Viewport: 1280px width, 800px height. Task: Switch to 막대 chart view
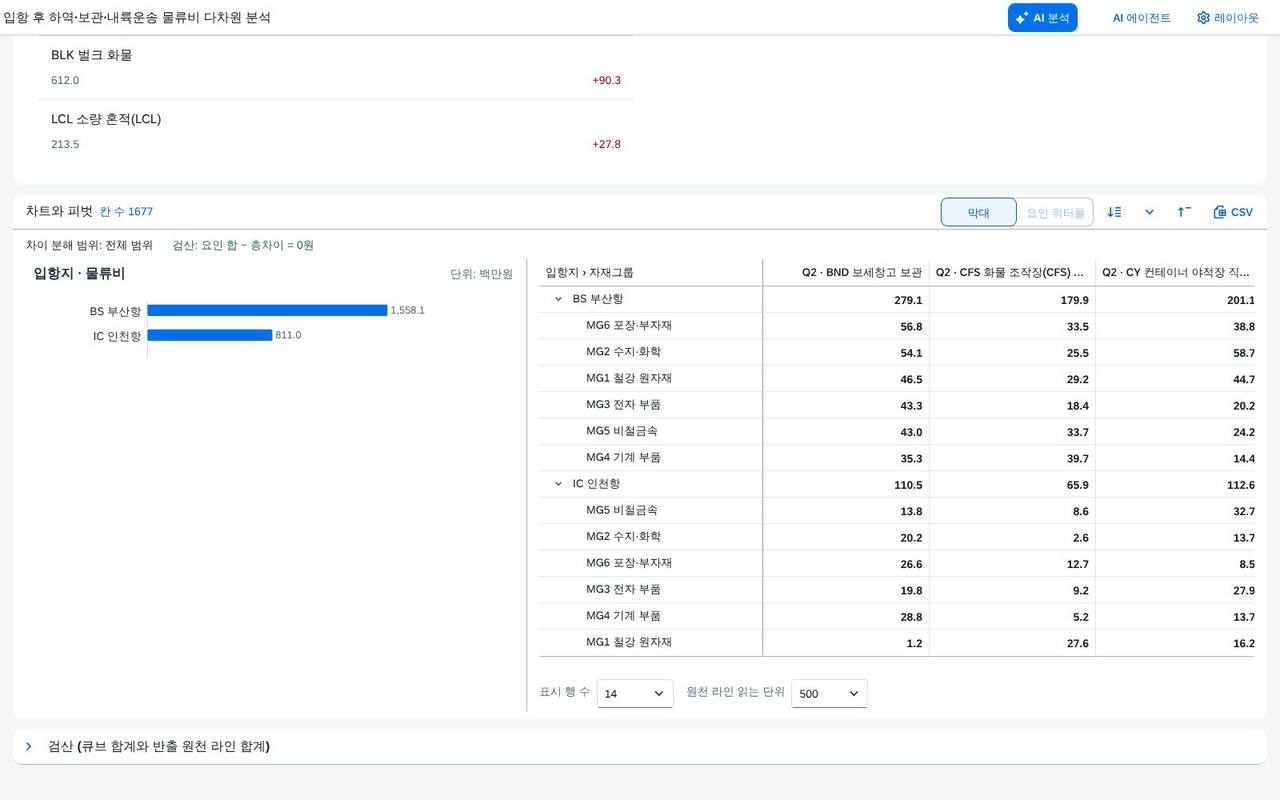(978, 212)
